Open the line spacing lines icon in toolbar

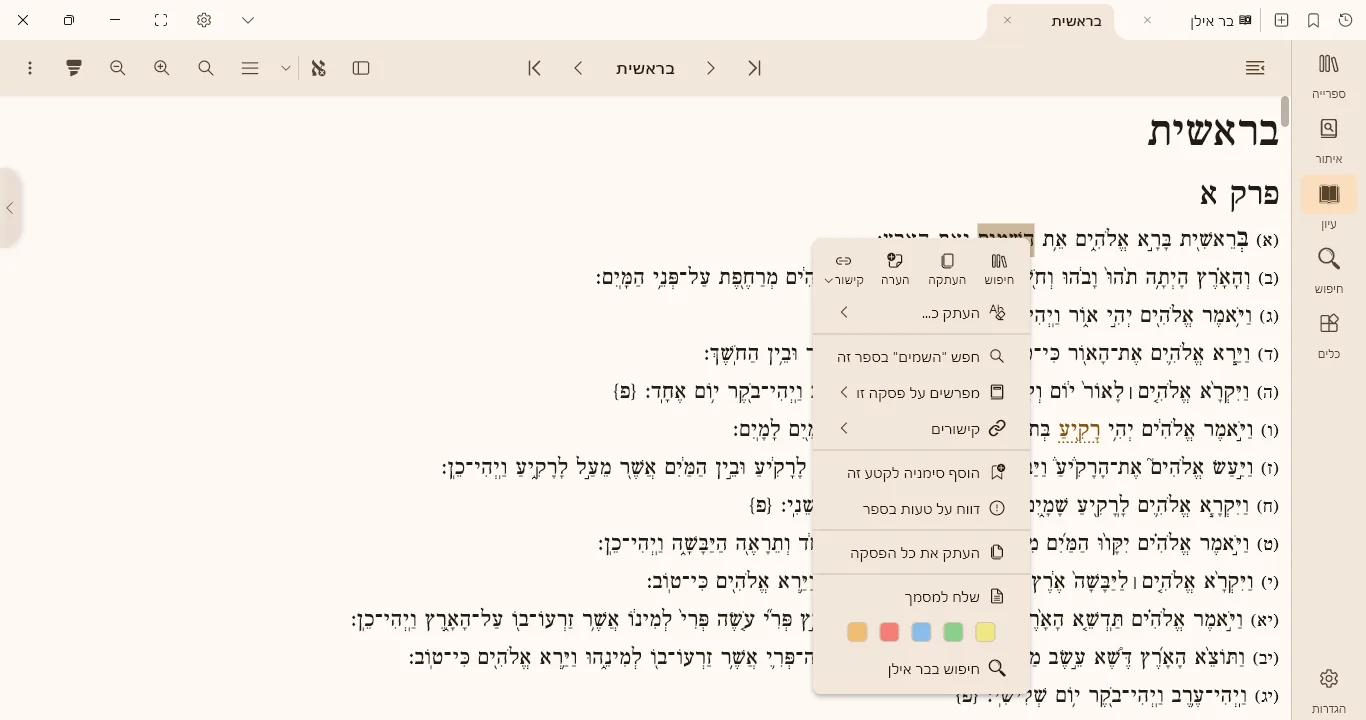pyautogui.click(x=250, y=68)
